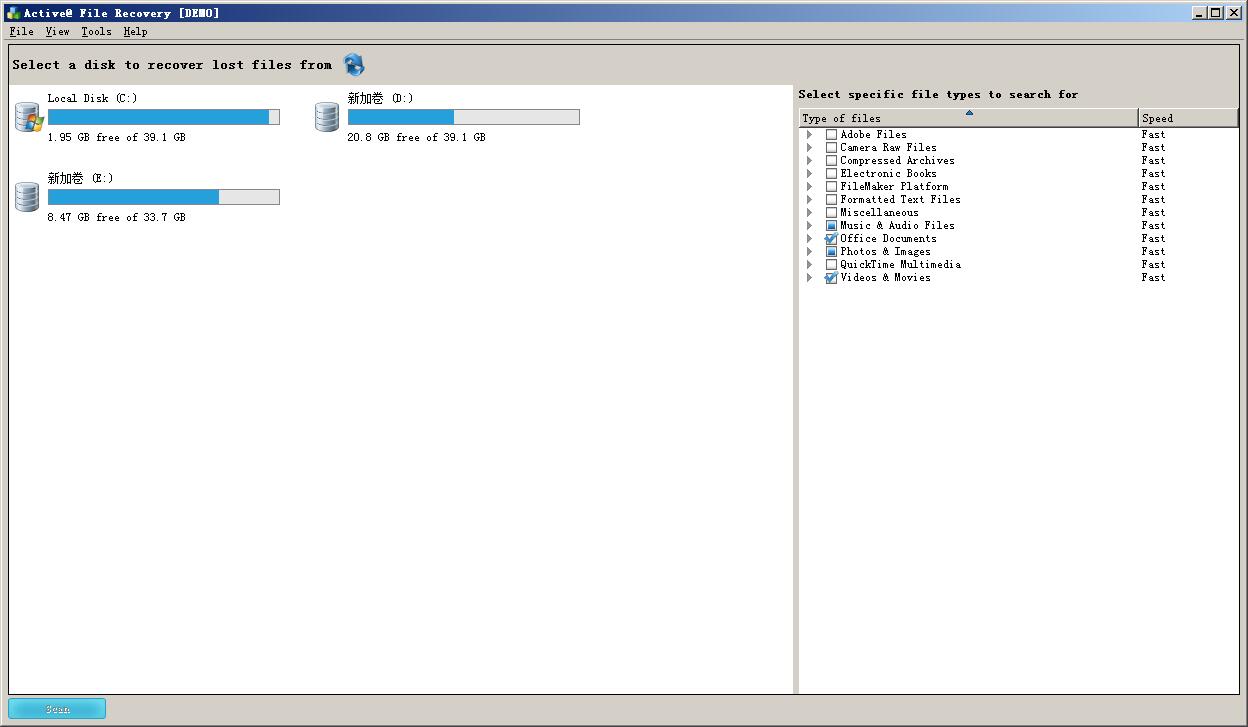Open the View menu
Image resolution: width=1248 pixels, height=727 pixels.
click(57, 32)
